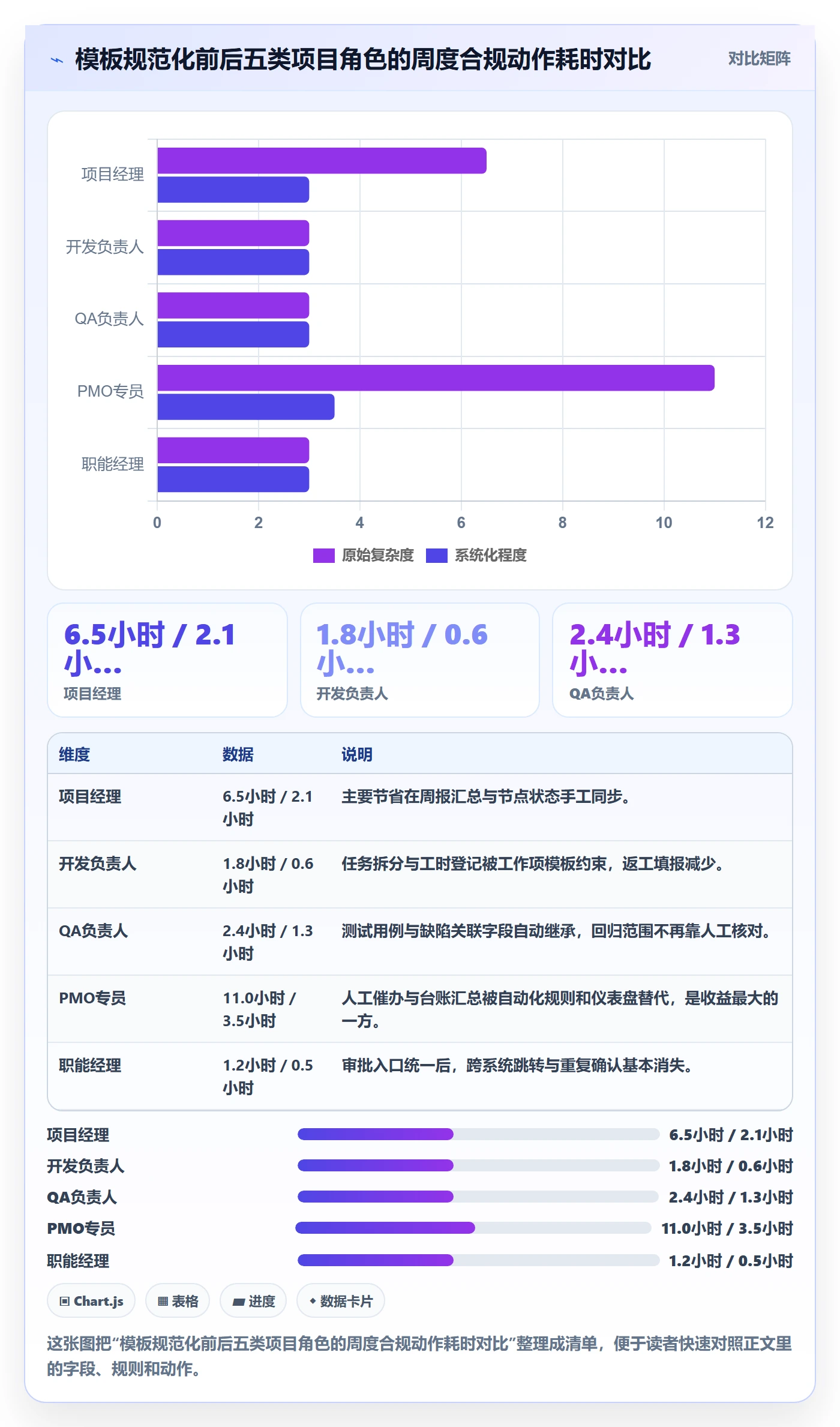
Task: Click the table text "主要节省在周报汇总与节点状态手工同步。"
Action: coord(486,796)
